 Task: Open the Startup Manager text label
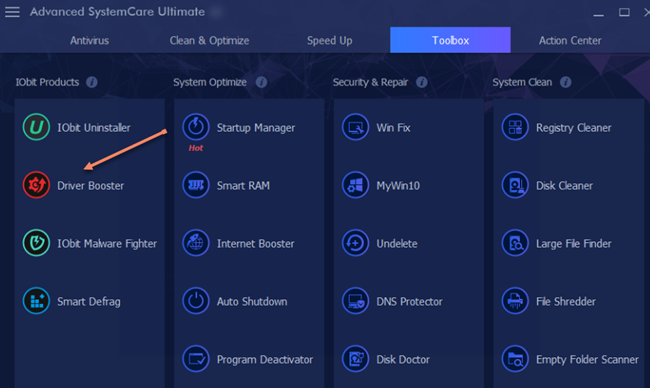point(256,128)
